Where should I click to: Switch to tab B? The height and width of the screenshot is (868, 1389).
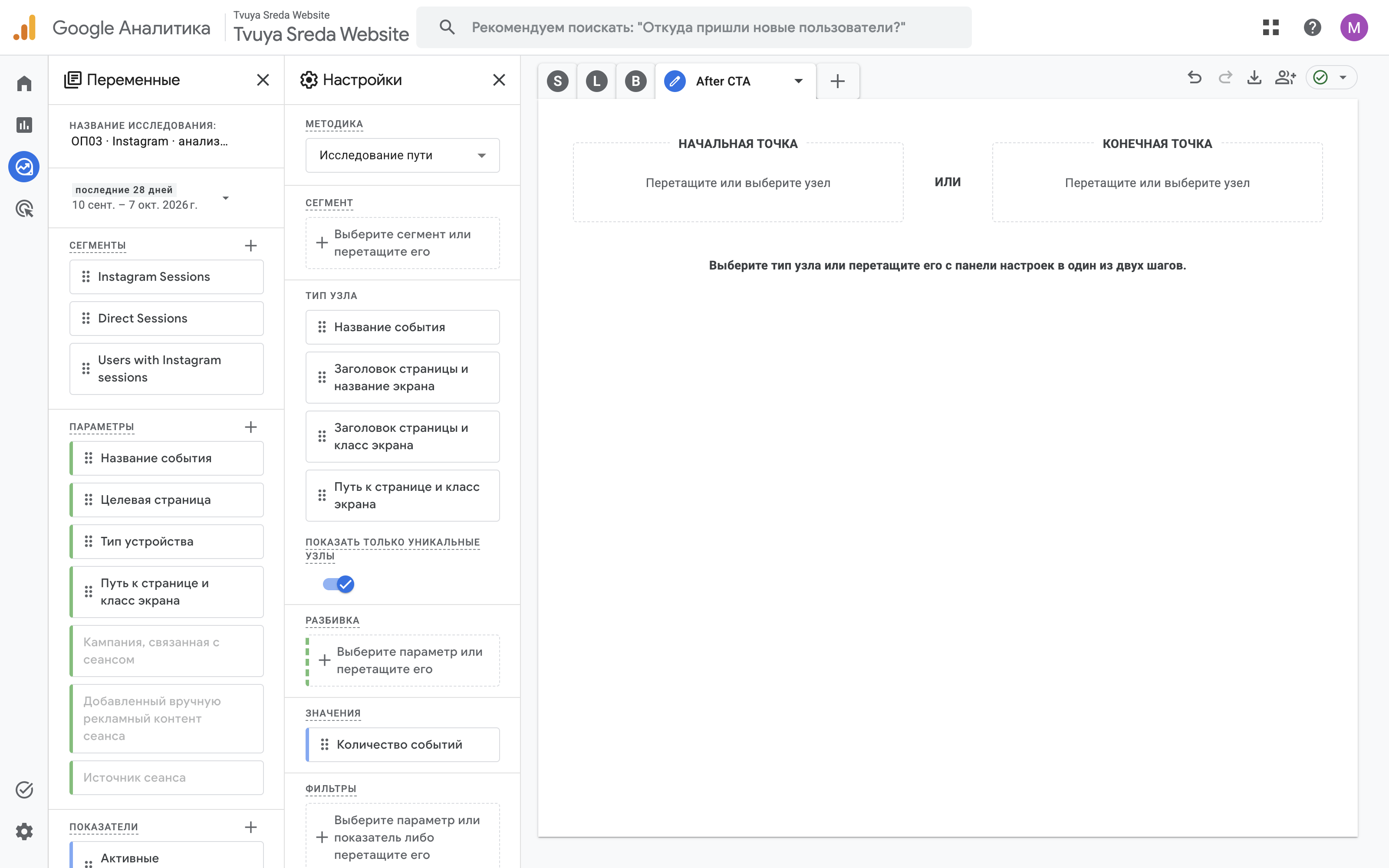[636, 82]
